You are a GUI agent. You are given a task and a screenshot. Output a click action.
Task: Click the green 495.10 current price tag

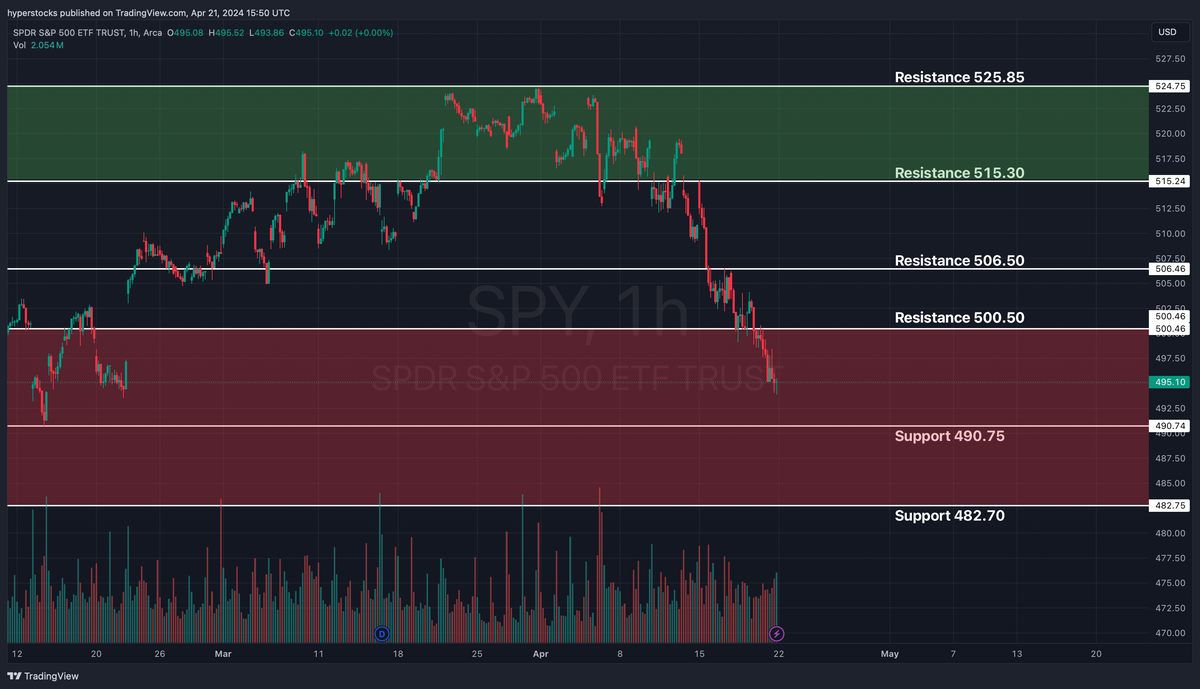1169,382
